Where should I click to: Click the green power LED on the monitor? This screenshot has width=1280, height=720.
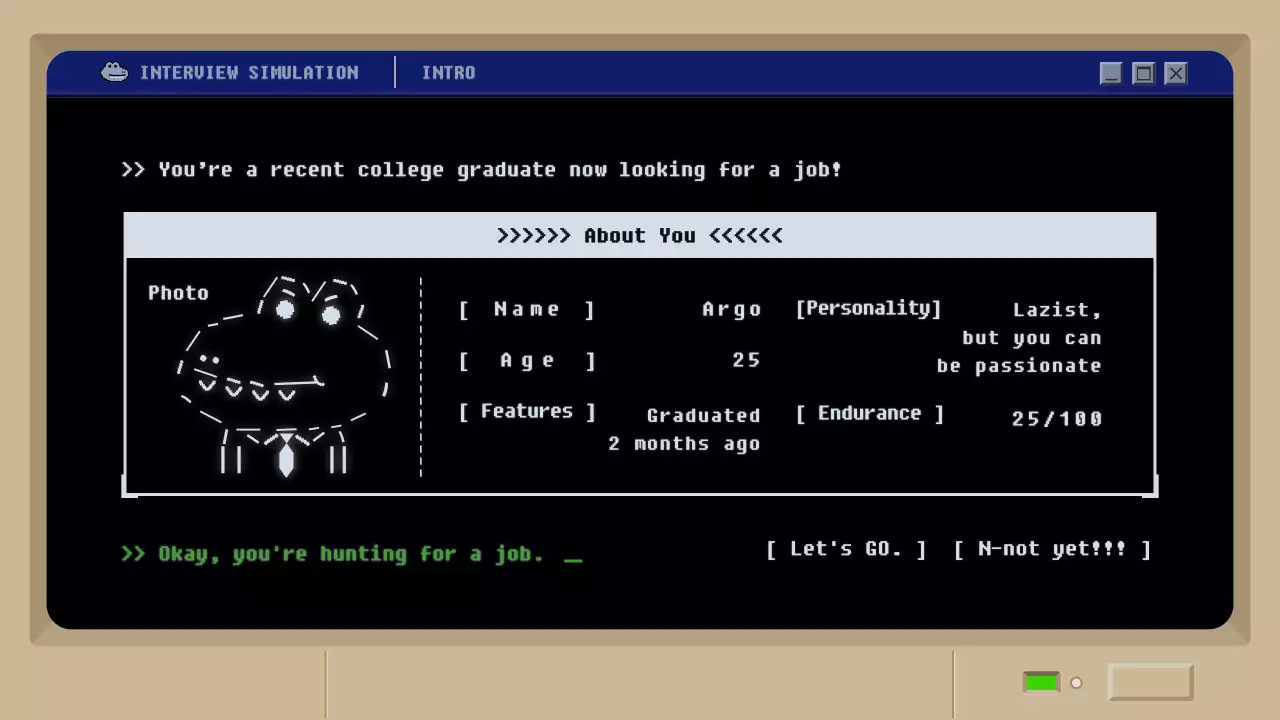coord(1041,683)
